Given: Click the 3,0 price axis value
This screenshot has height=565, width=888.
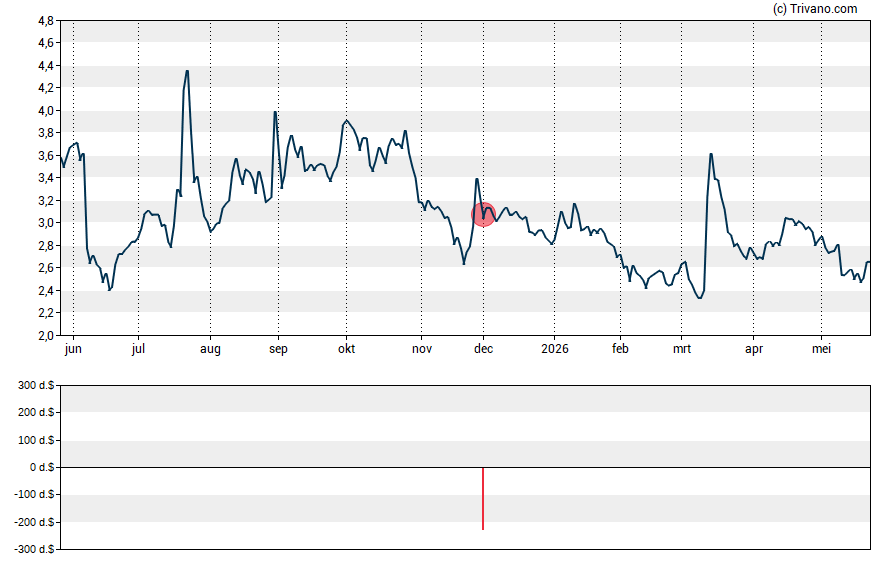Looking at the screenshot, I should point(46,223).
